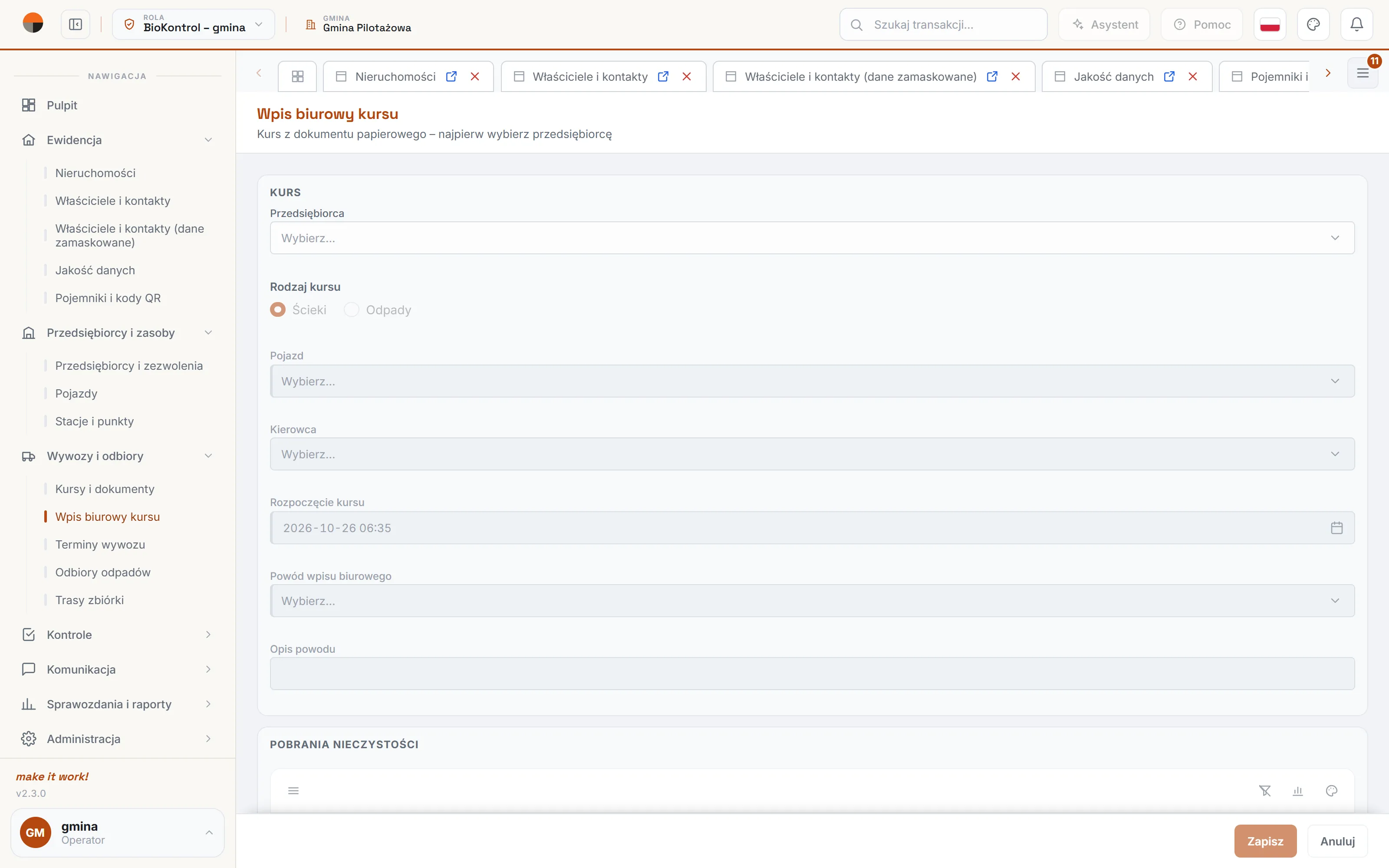The height and width of the screenshot is (868, 1389).
Task: Open the Przedsiębiorca dropdown
Action: [812, 238]
